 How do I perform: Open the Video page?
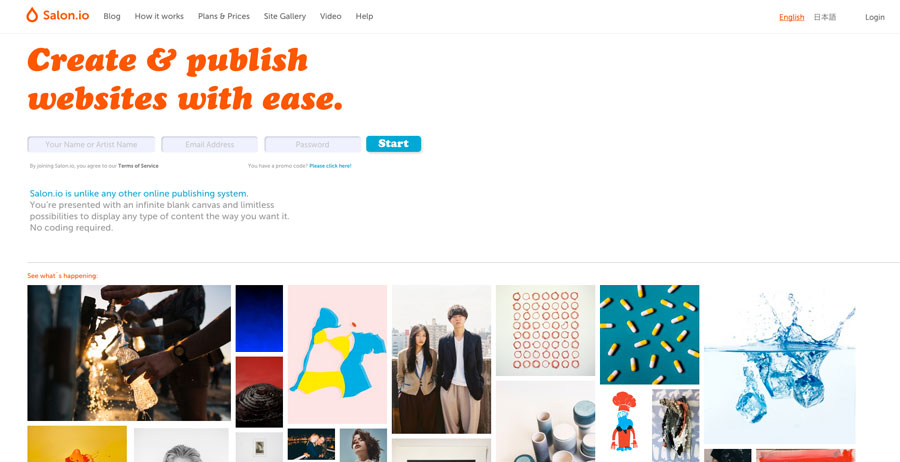[331, 17]
